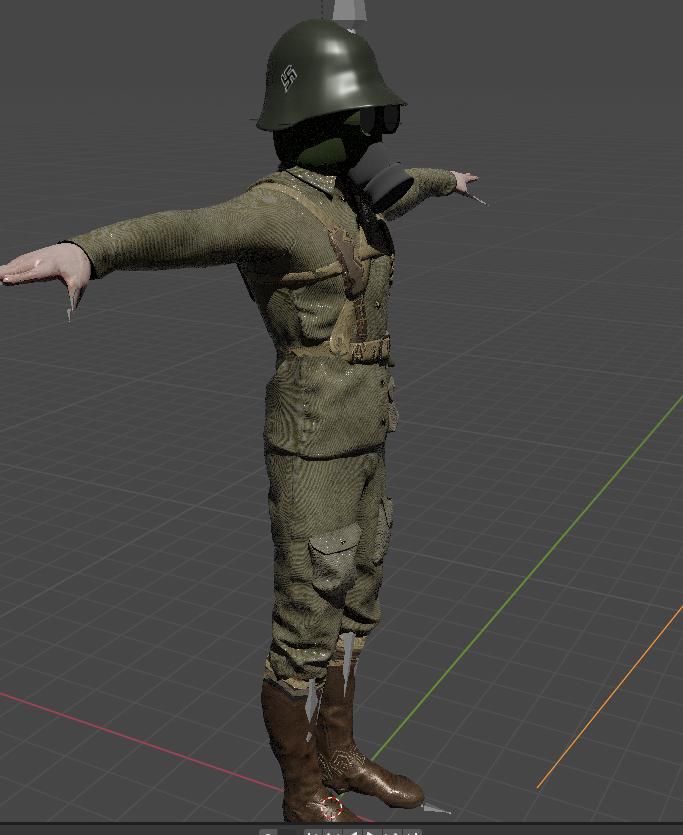Click the play reverse button in timeline
Screen dimensions: 683x835
(352, 832)
